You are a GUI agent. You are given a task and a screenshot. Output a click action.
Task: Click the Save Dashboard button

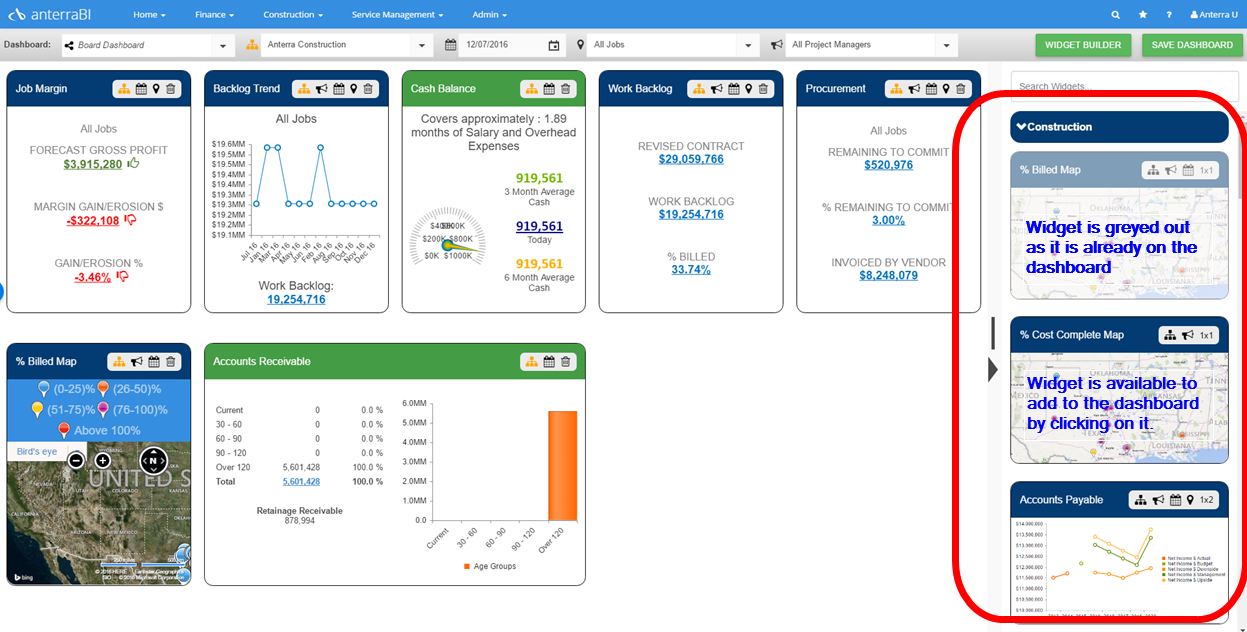1192,45
